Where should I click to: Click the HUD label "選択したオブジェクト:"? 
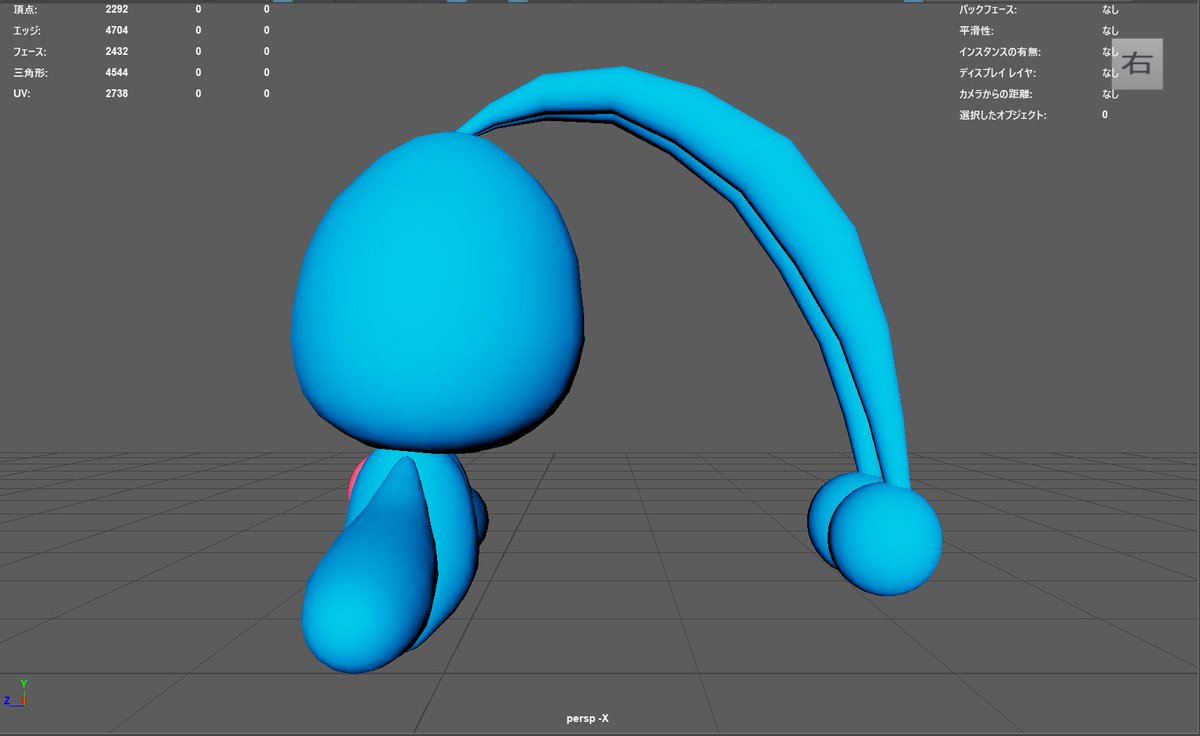pos(1003,115)
